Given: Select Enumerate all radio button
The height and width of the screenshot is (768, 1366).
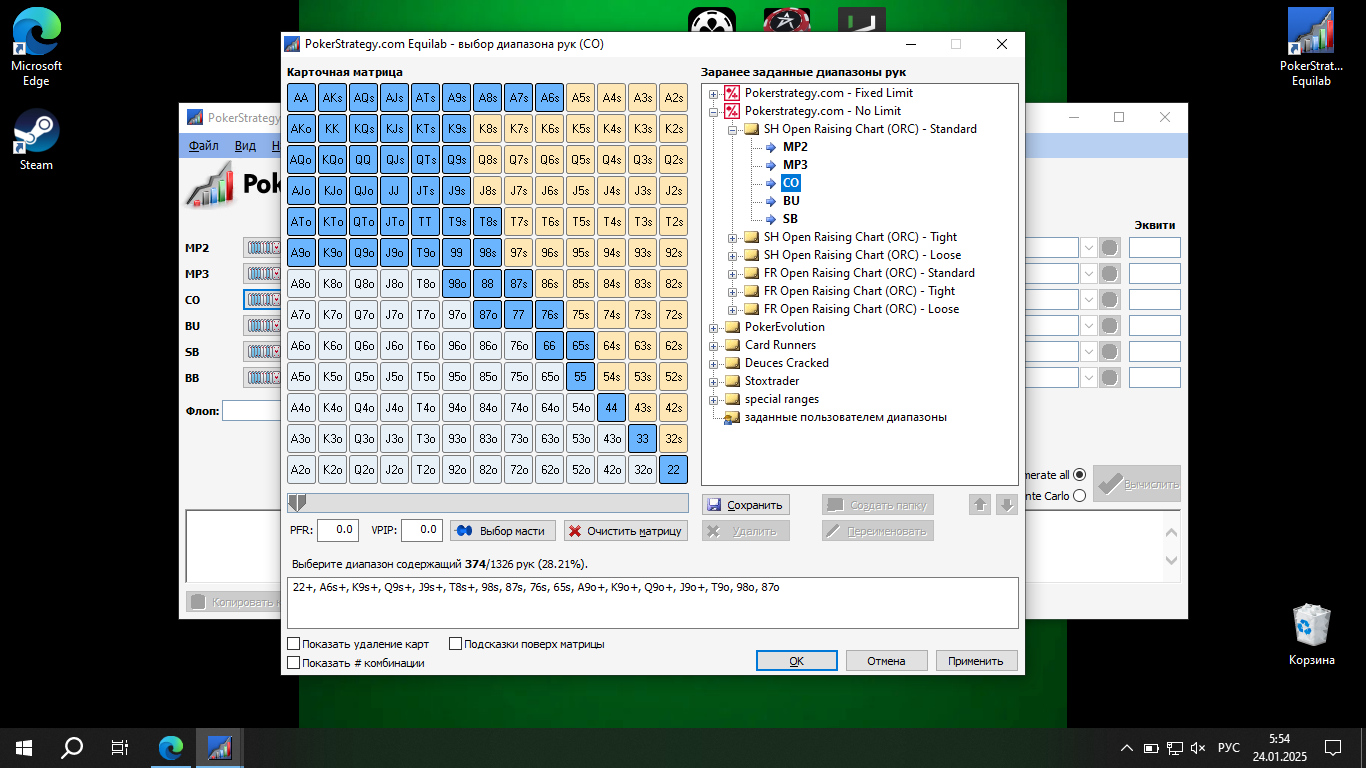Looking at the screenshot, I should (1079, 475).
